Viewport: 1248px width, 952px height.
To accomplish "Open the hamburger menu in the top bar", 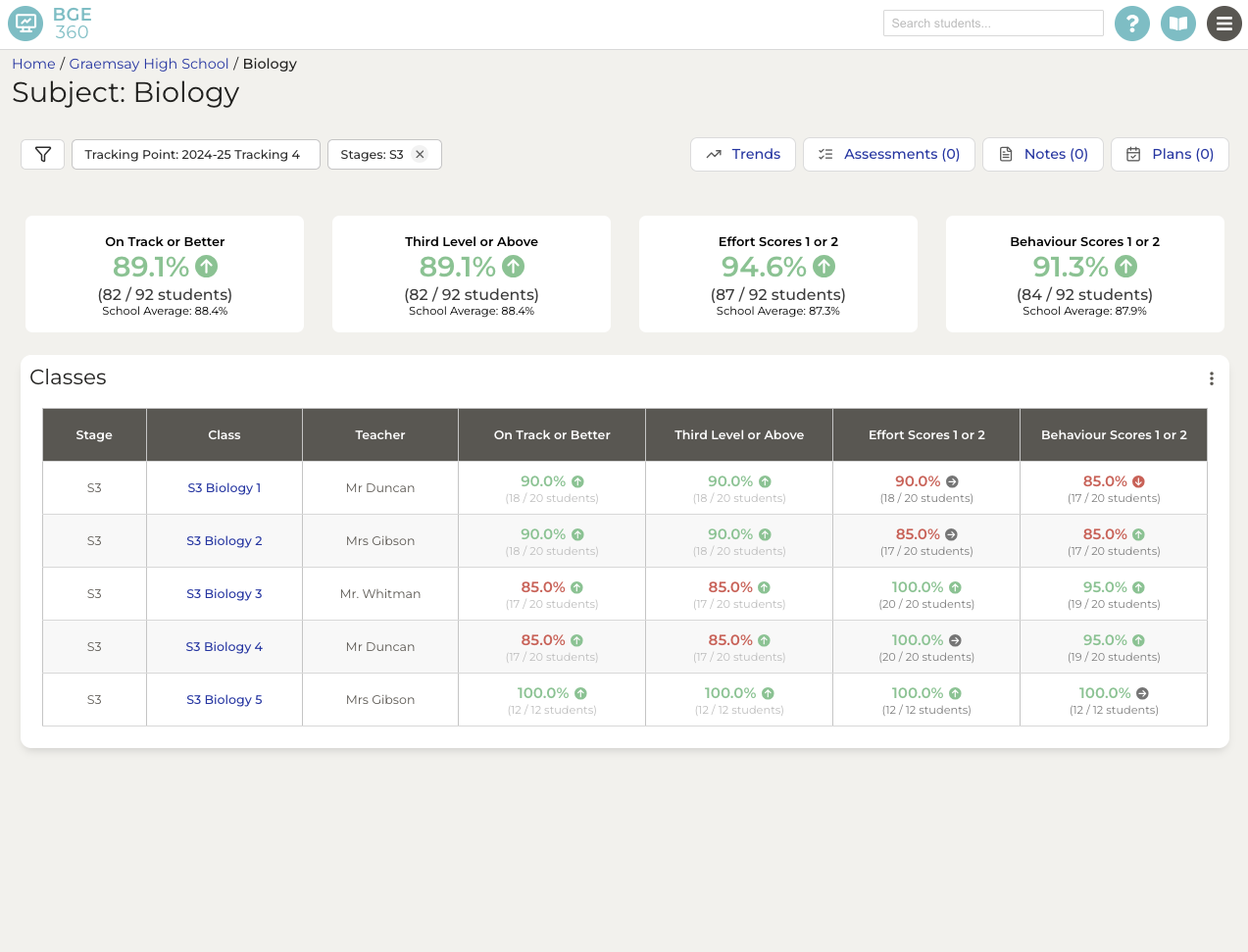I will tap(1224, 23).
